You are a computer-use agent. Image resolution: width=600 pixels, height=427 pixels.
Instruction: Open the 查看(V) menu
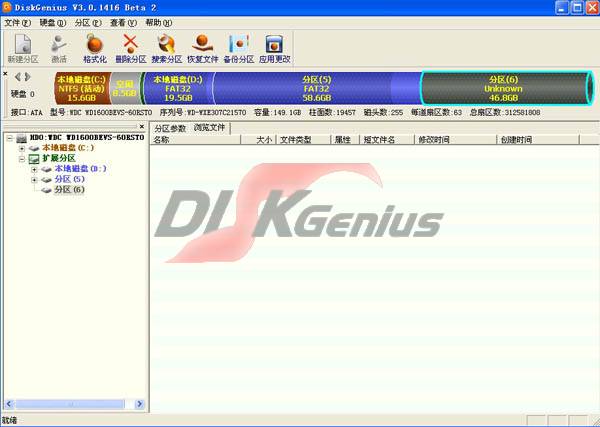click(123, 23)
